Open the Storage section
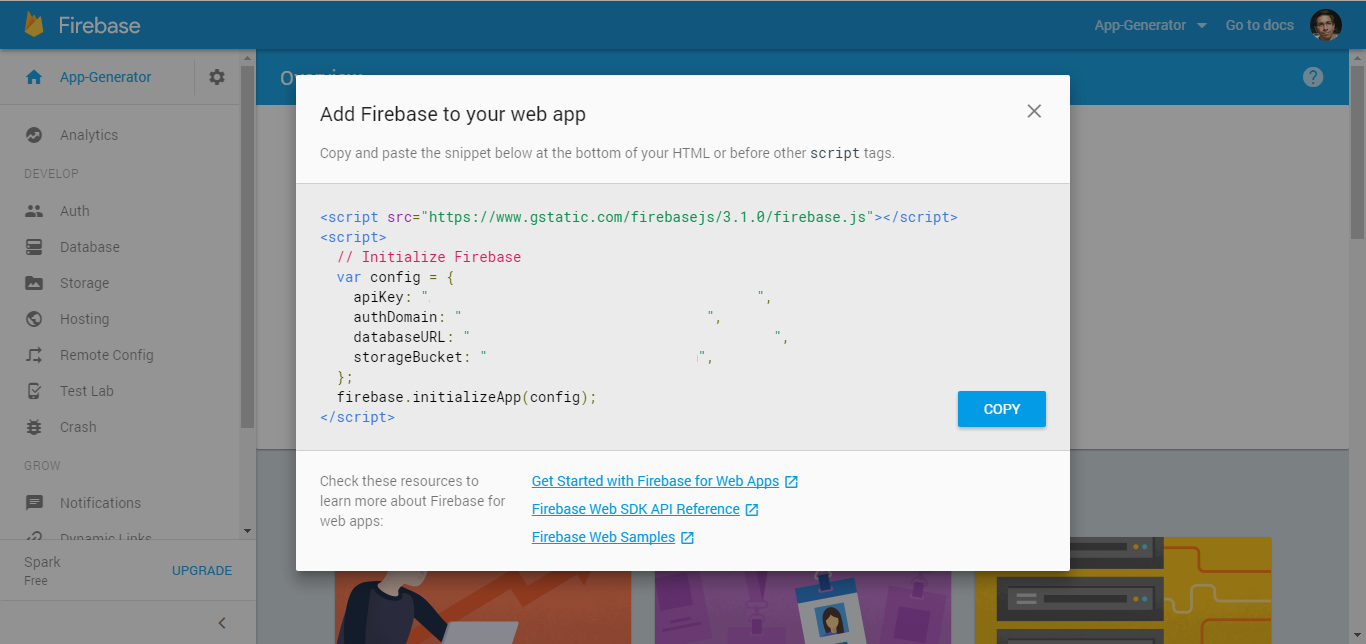This screenshot has width=1366, height=644. [x=84, y=282]
